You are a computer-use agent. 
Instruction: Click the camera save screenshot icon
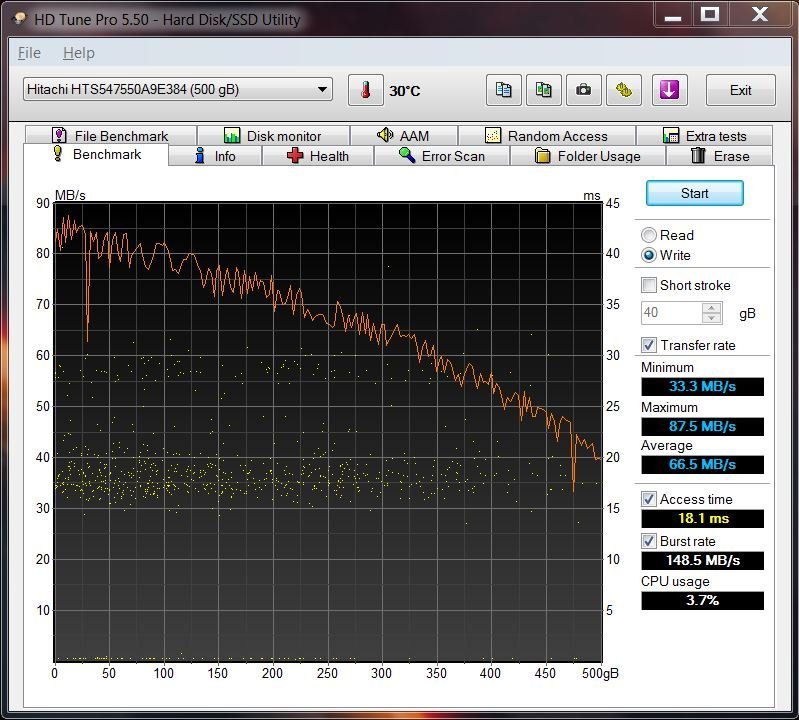tap(583, 90)
